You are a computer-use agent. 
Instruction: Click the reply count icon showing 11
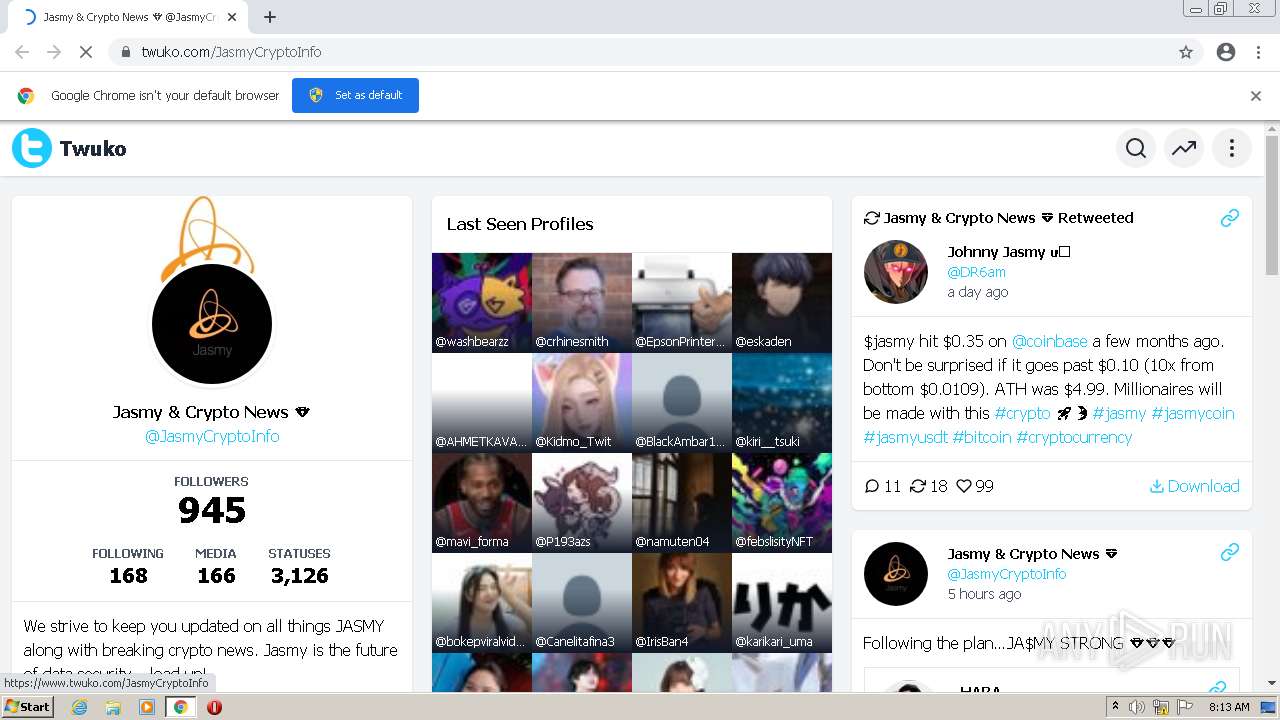coord(872,486)
